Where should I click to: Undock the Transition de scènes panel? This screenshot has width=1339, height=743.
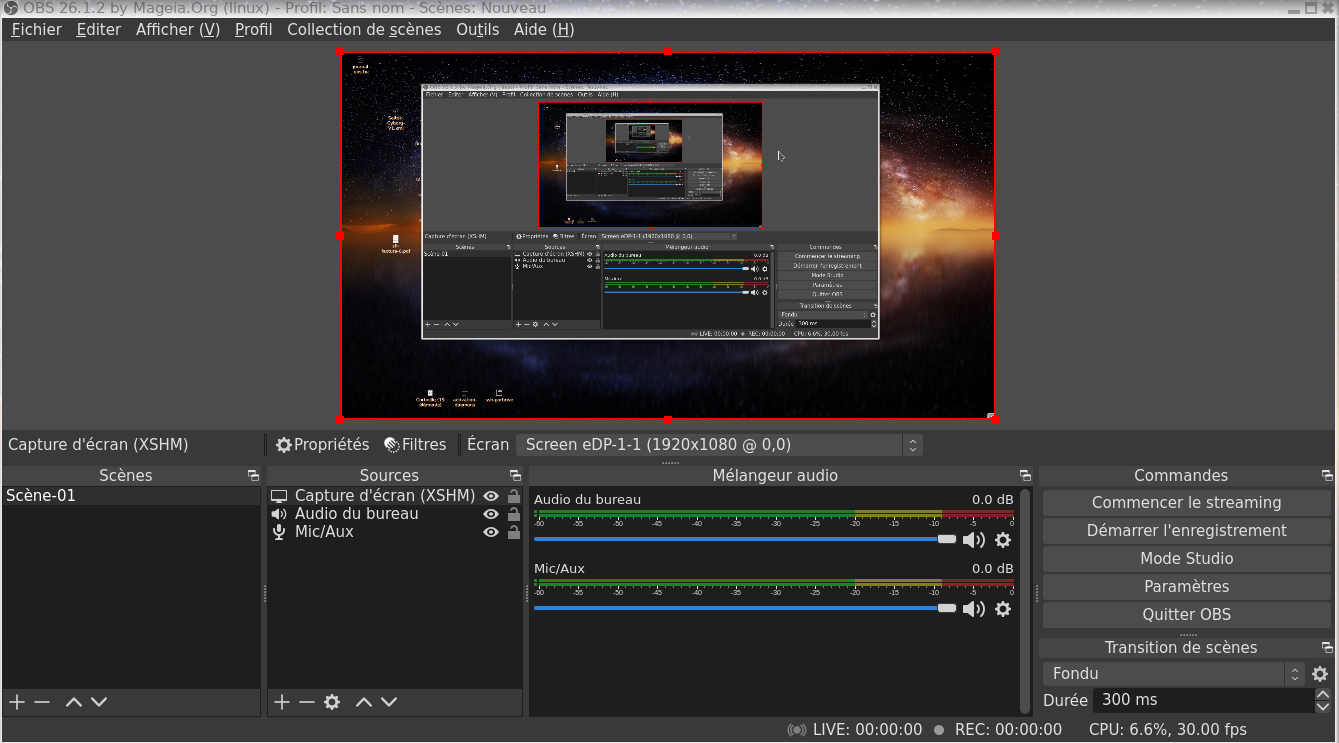click(1327, 648)
